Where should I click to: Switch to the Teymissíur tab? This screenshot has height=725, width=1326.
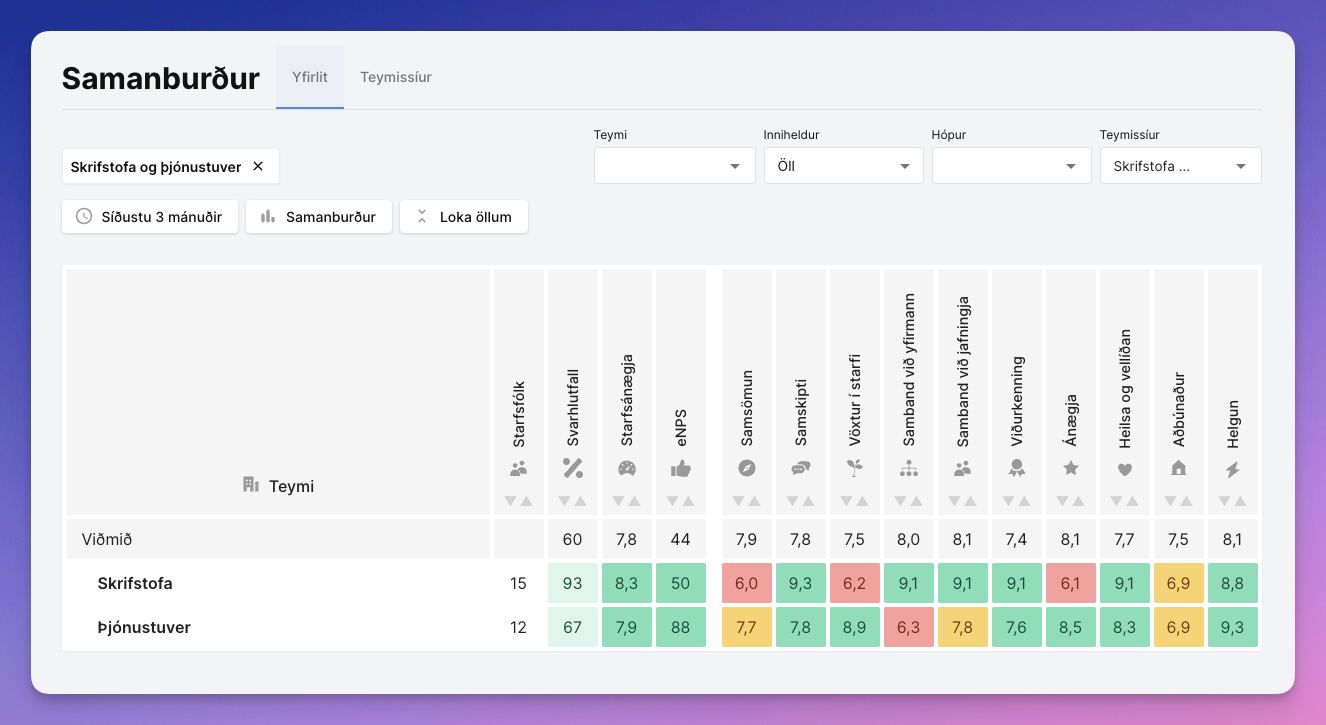pyautogui.click(x=396, y=77)
